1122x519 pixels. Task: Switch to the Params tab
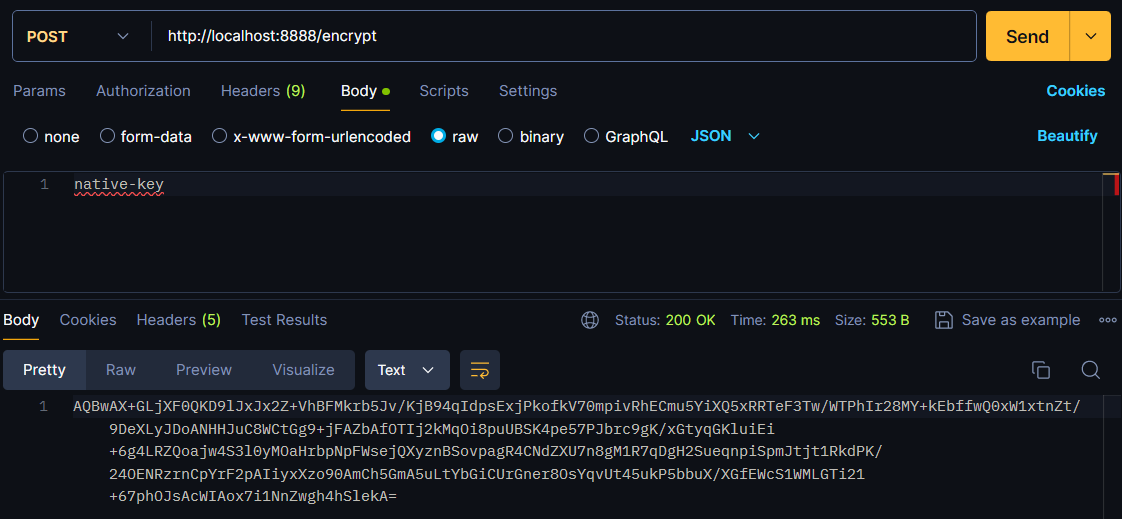(39, 91)
